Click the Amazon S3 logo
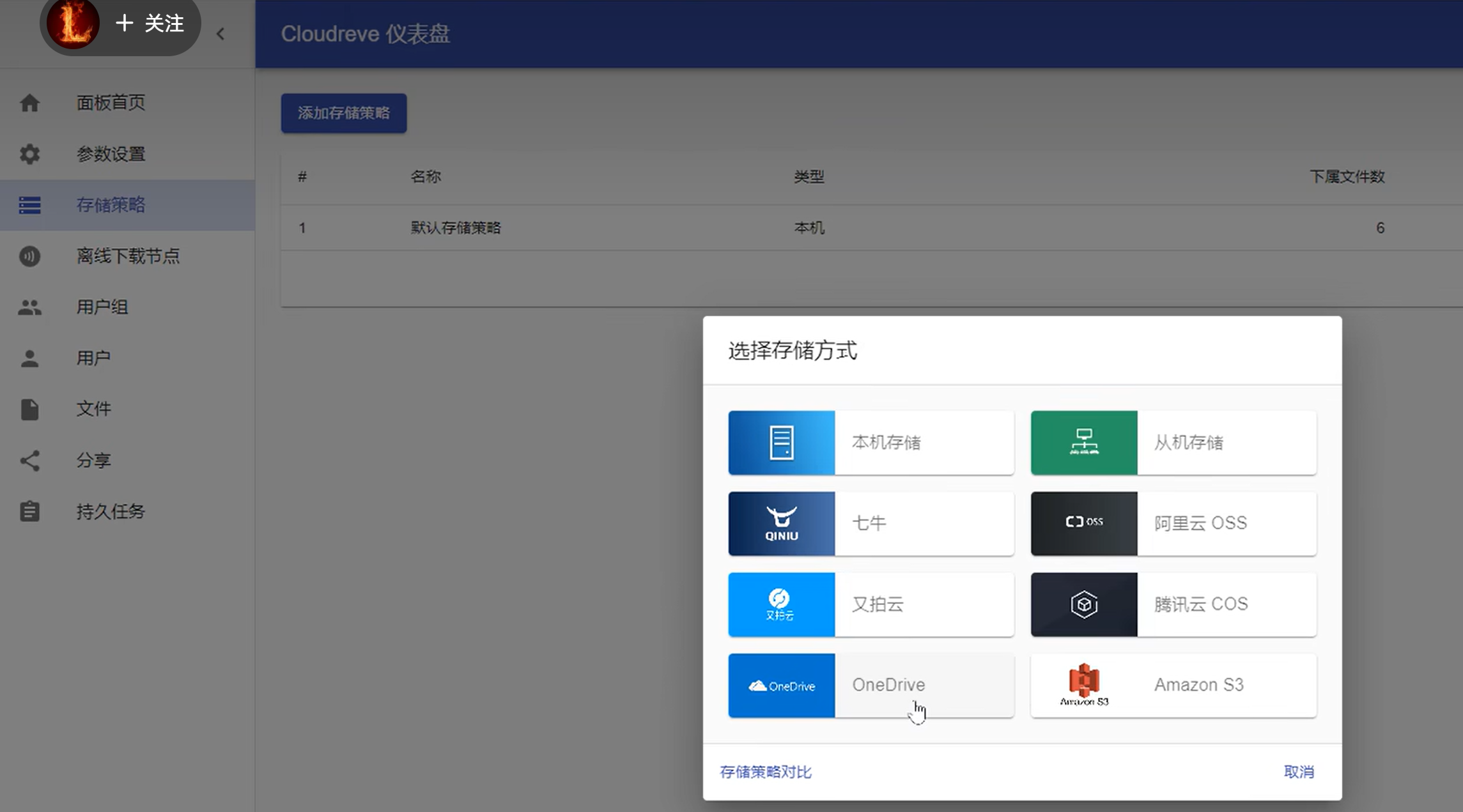The height and width of the screenshot is (812, 1463). pos(1084,685)
